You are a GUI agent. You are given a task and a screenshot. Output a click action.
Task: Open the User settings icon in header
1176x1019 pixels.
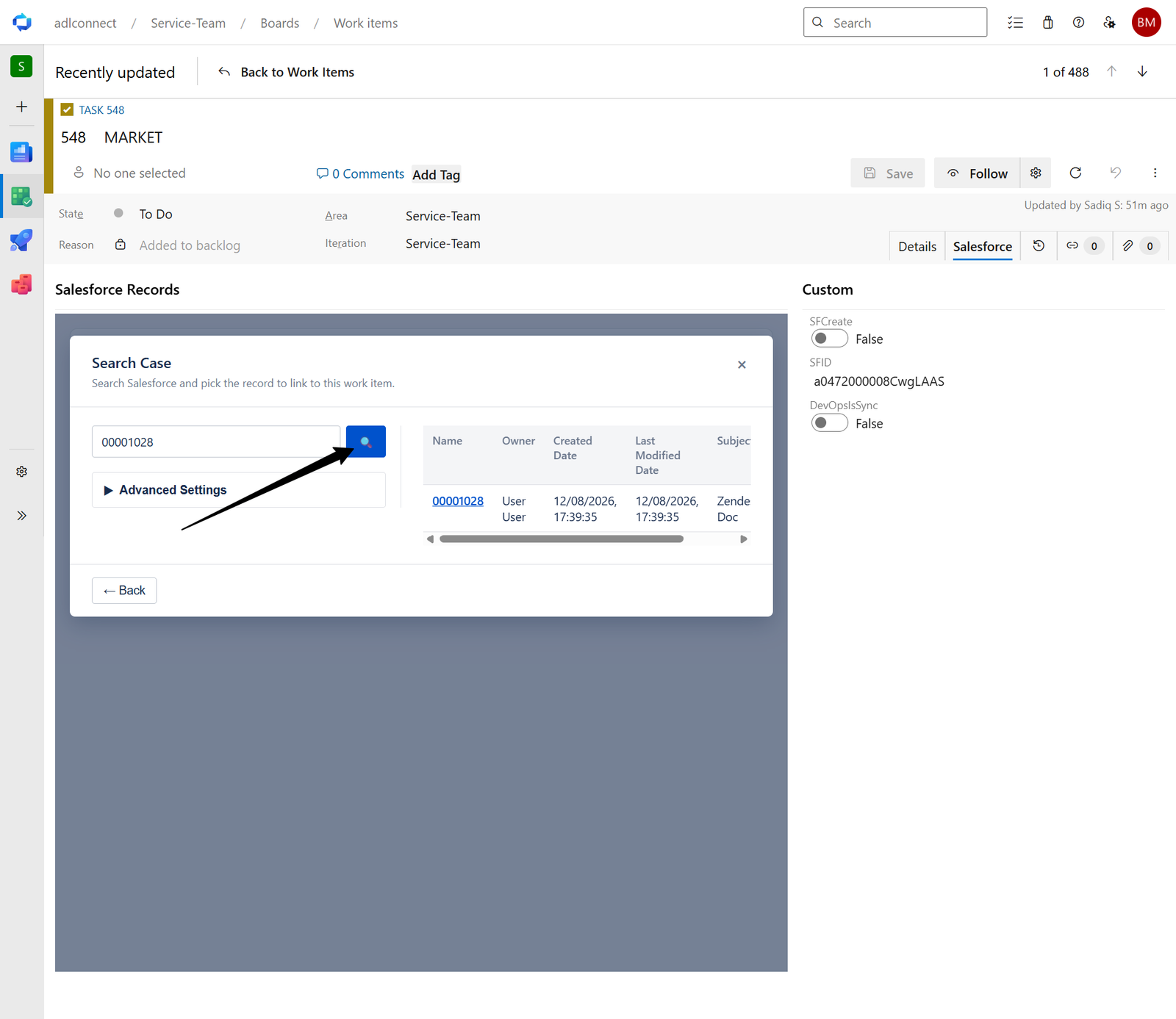tap(1110, 23)
